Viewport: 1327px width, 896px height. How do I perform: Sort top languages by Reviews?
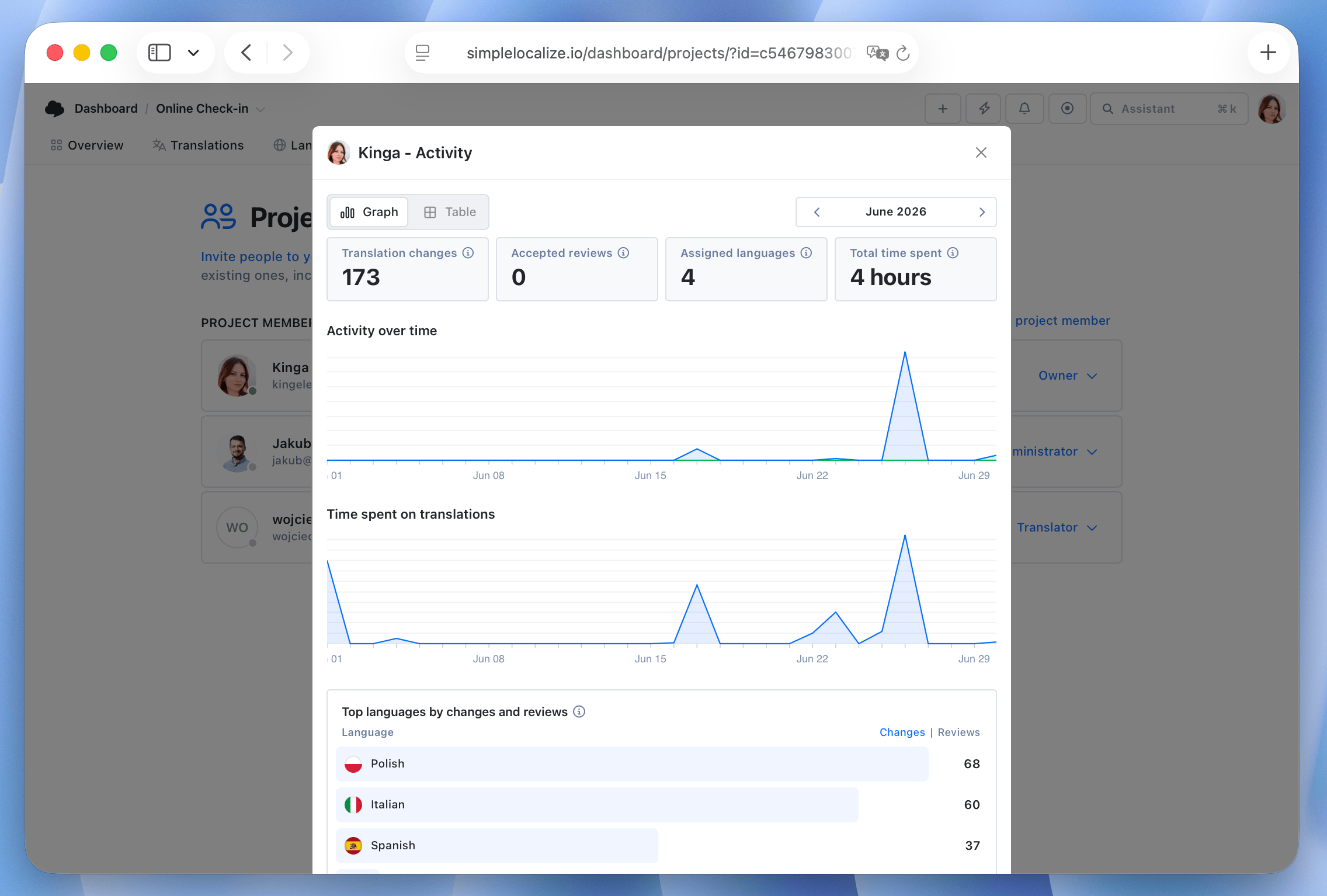point(958,732)
